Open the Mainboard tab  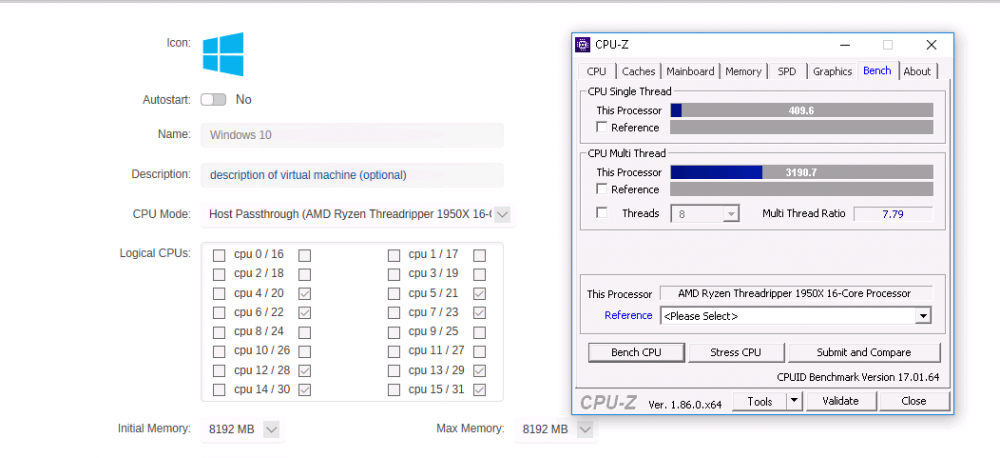pos(690,71)
